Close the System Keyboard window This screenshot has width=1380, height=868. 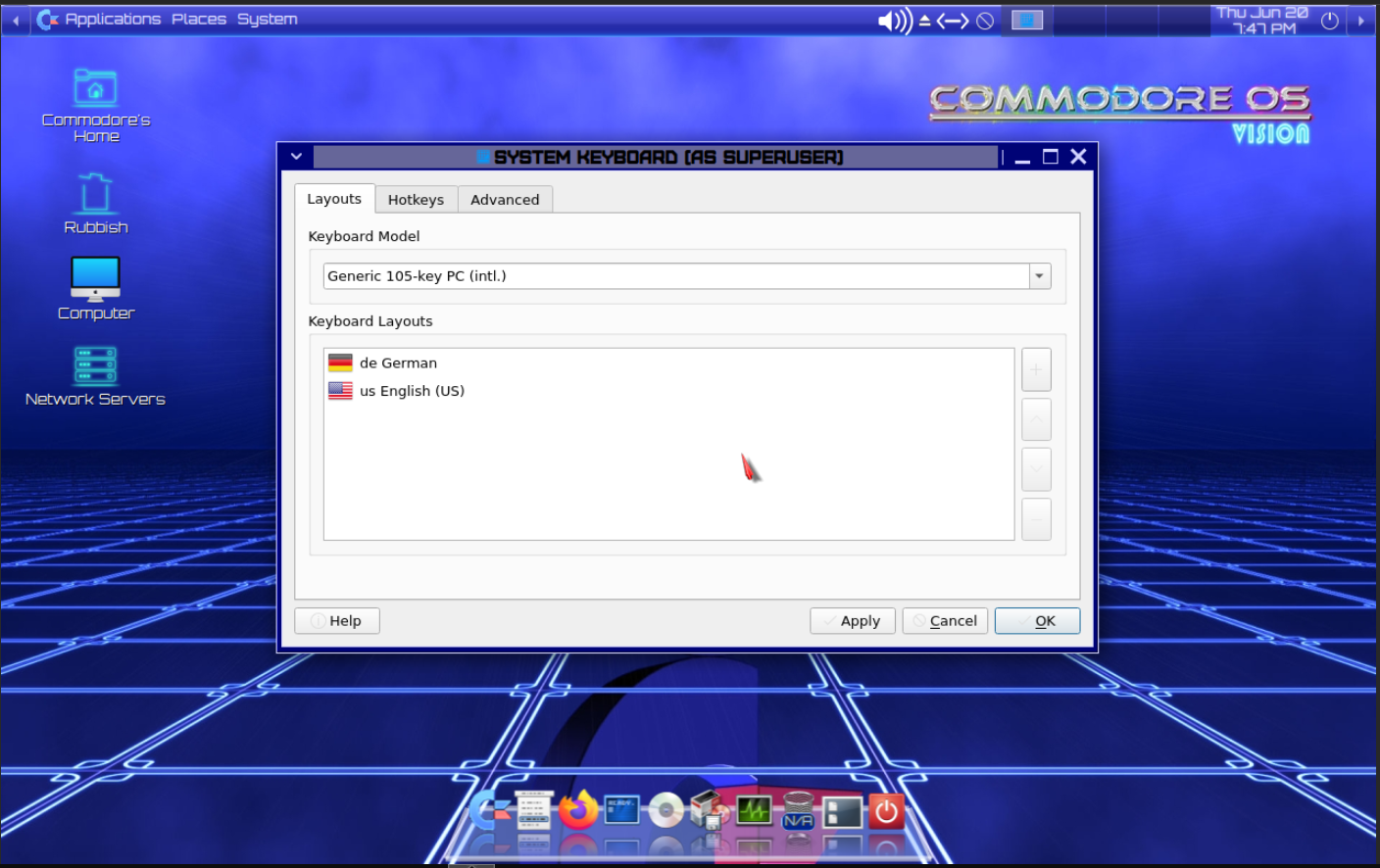(1079, 157)
